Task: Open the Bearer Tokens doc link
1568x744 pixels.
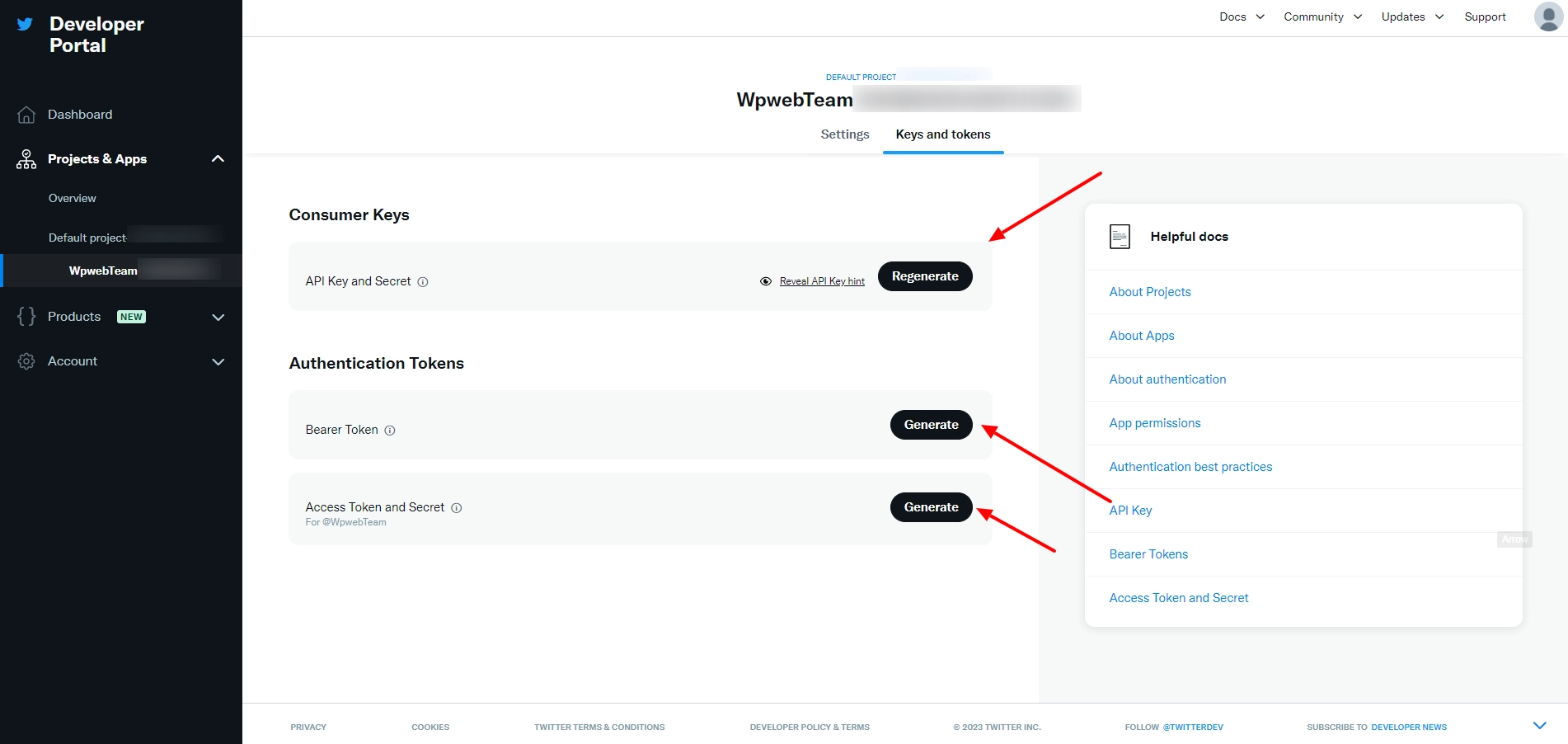Action: click(x=1148, y=554)
